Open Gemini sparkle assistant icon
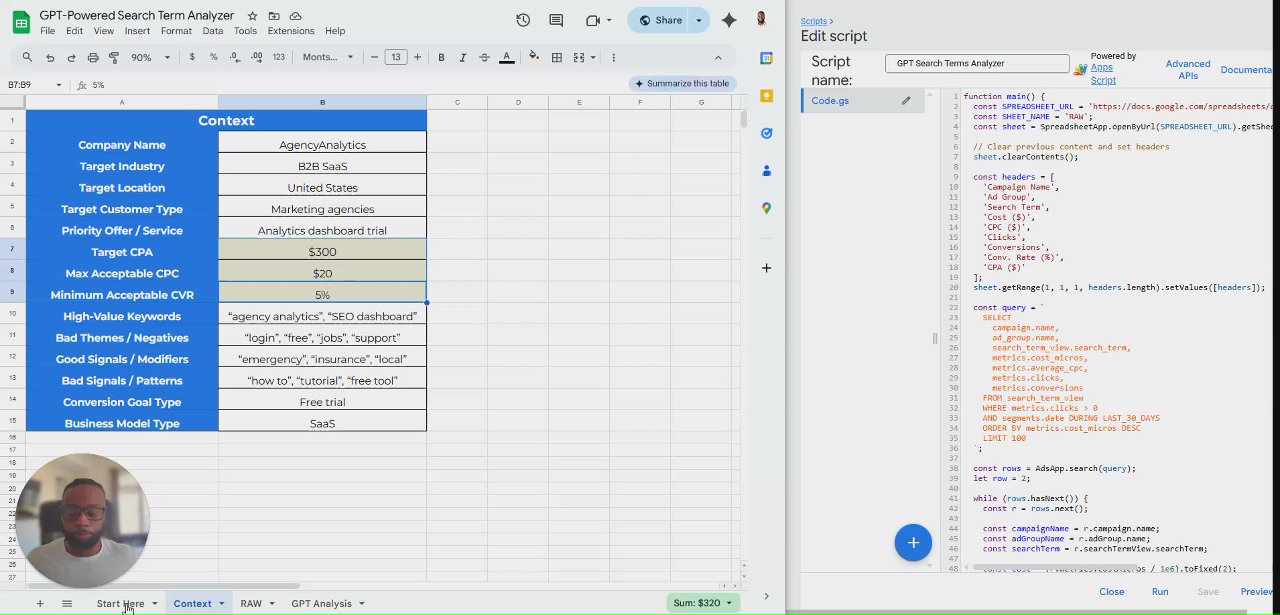Viewport: 1280px width, 615px height. 729,20
